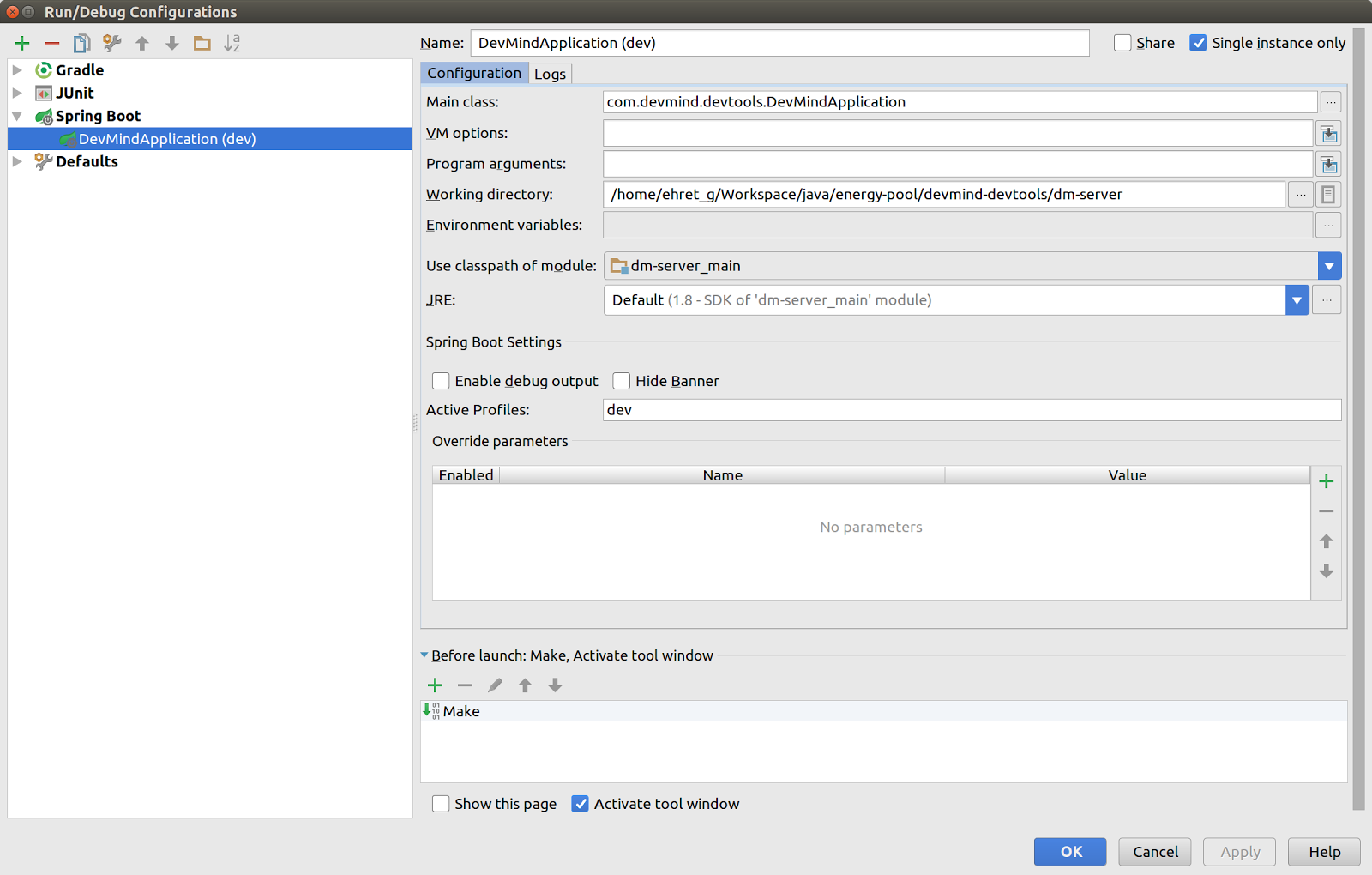The image size is (1372, 875).
Task: Click the dialog's vertical scrollbar
Action: (x=1358, y=420)
